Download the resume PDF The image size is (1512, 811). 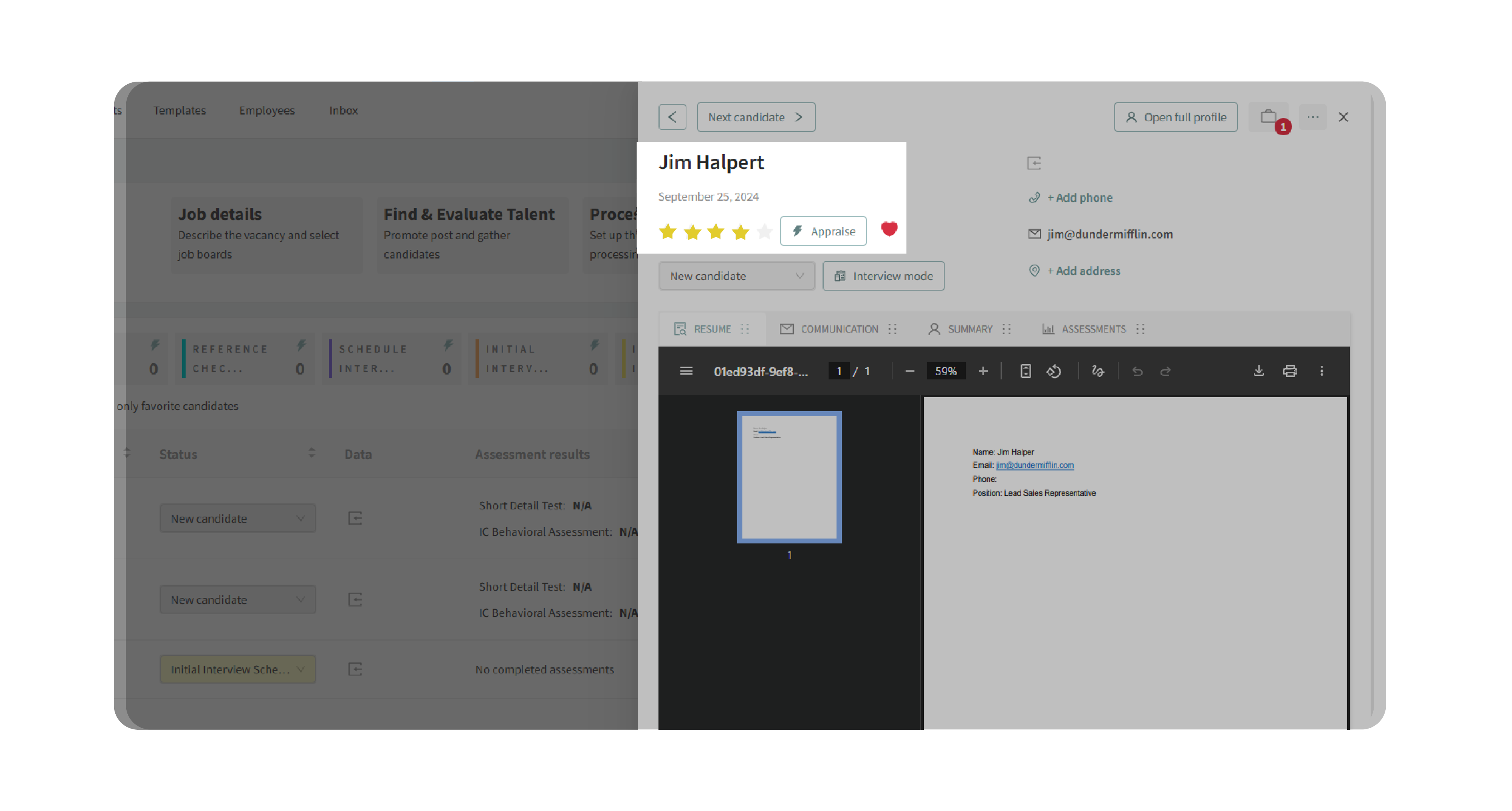tap(1258, 371)
